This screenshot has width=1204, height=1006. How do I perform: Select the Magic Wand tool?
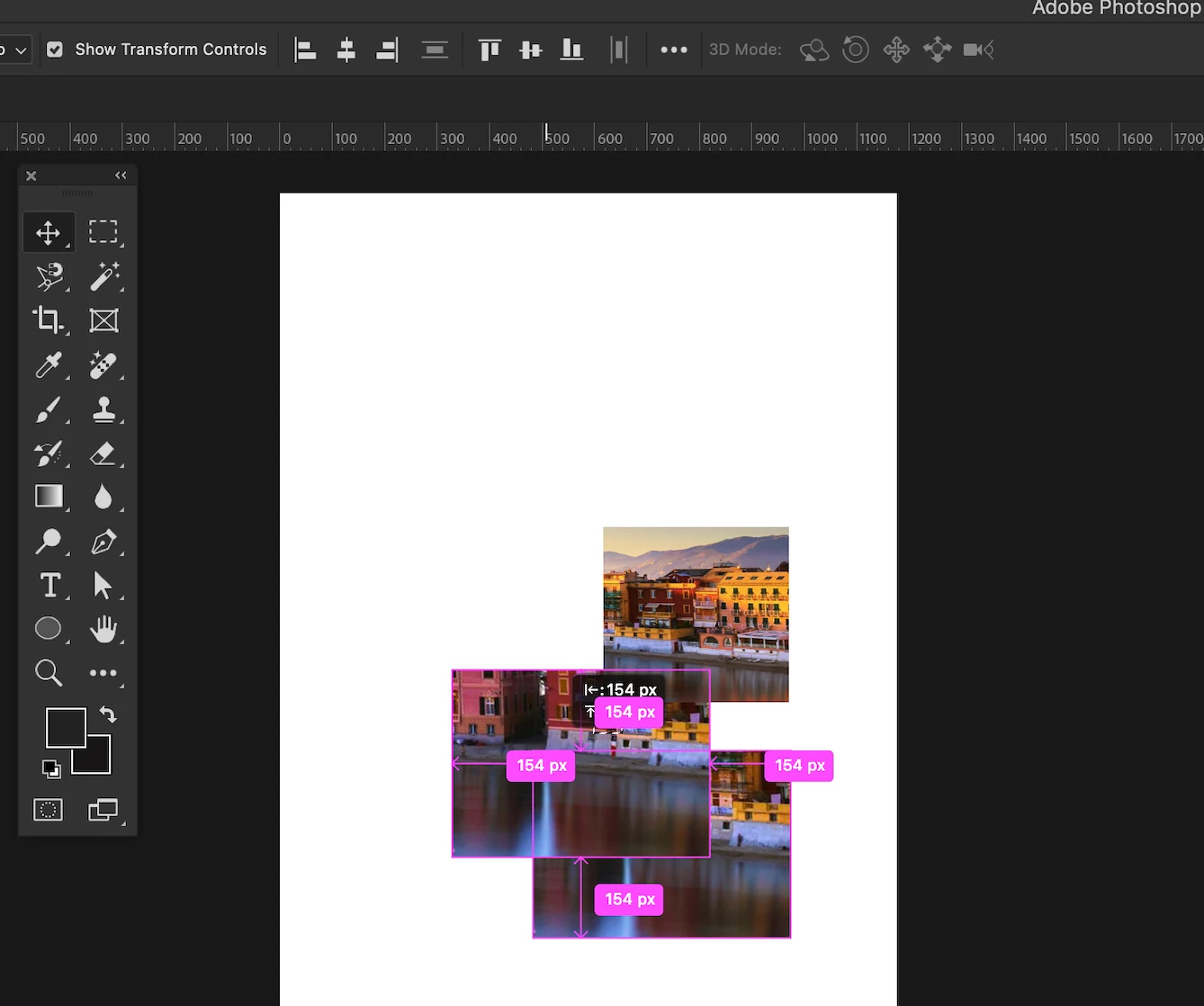(103, 276)
